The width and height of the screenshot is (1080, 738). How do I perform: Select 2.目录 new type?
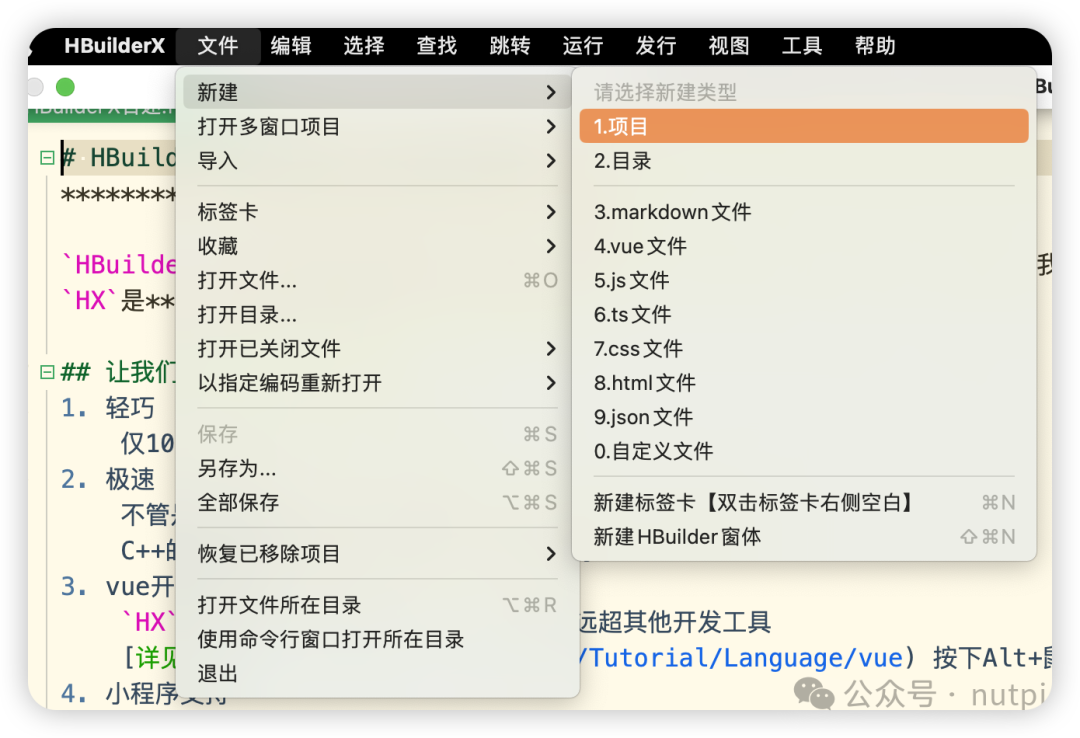click(804, 161)
